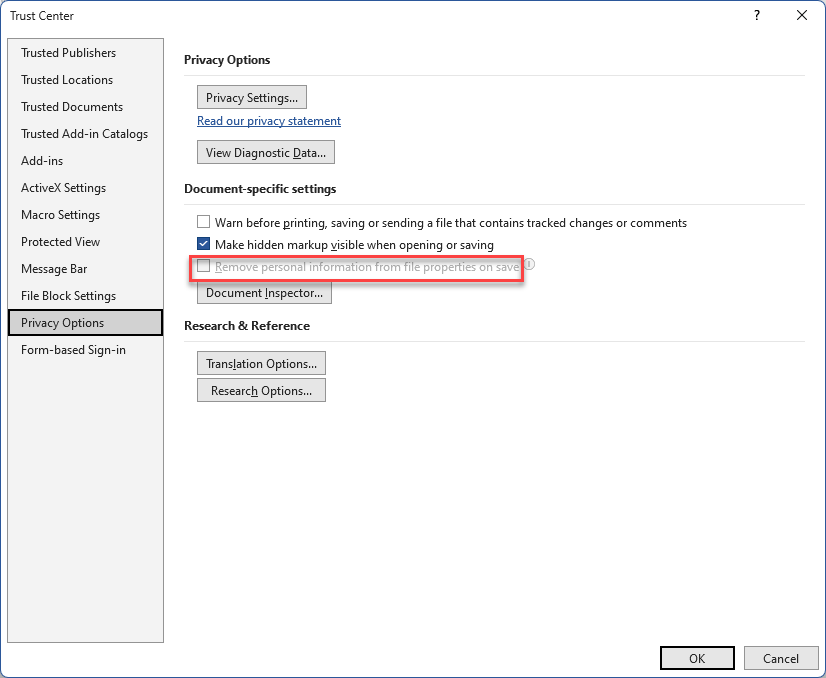Select Trusted Locations in sidebar
826x678 pixels.
pyautogui.click(x=85, y=80)
